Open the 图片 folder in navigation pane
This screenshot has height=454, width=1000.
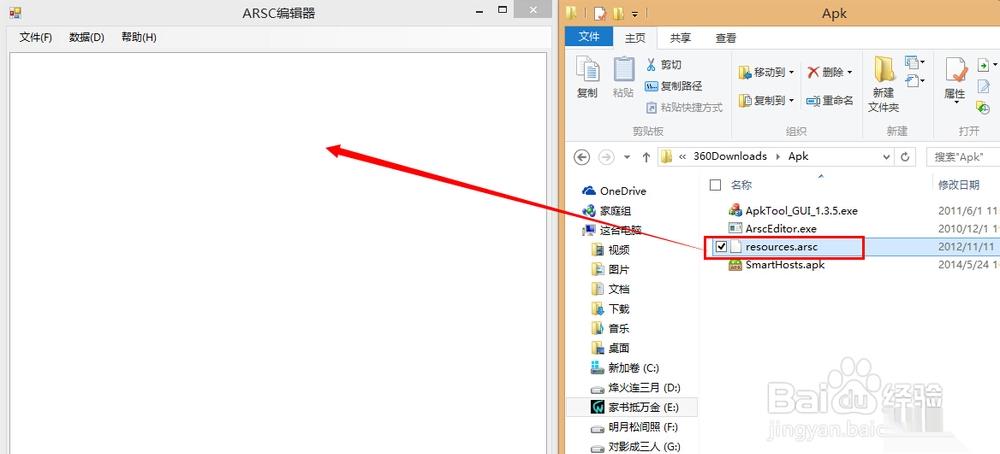pos(610,270)
